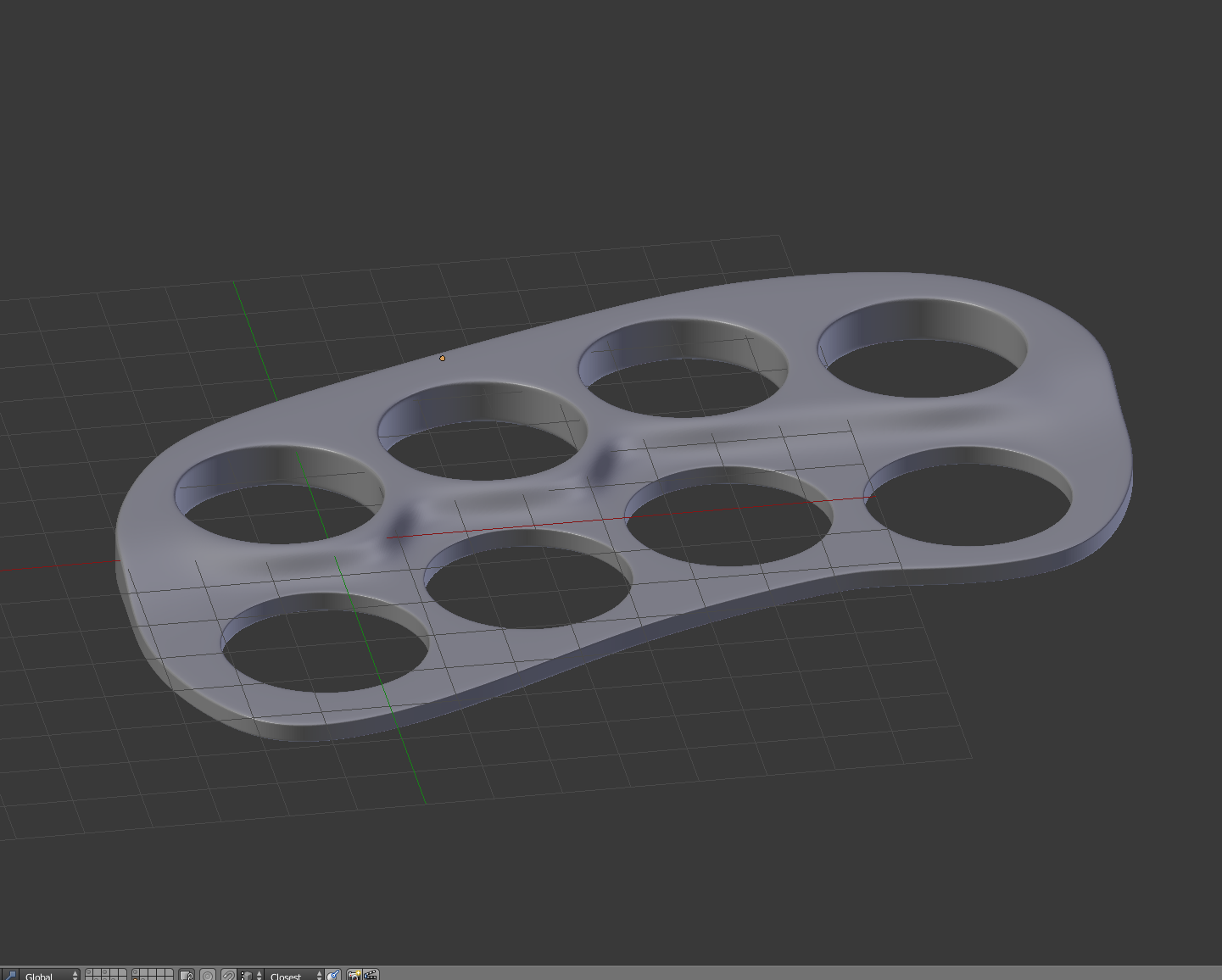Image resolution: width=1222 pixels, height=980 pixels.
Task: Click the object origin dot above the tray
Action: [x=444, y=359]
